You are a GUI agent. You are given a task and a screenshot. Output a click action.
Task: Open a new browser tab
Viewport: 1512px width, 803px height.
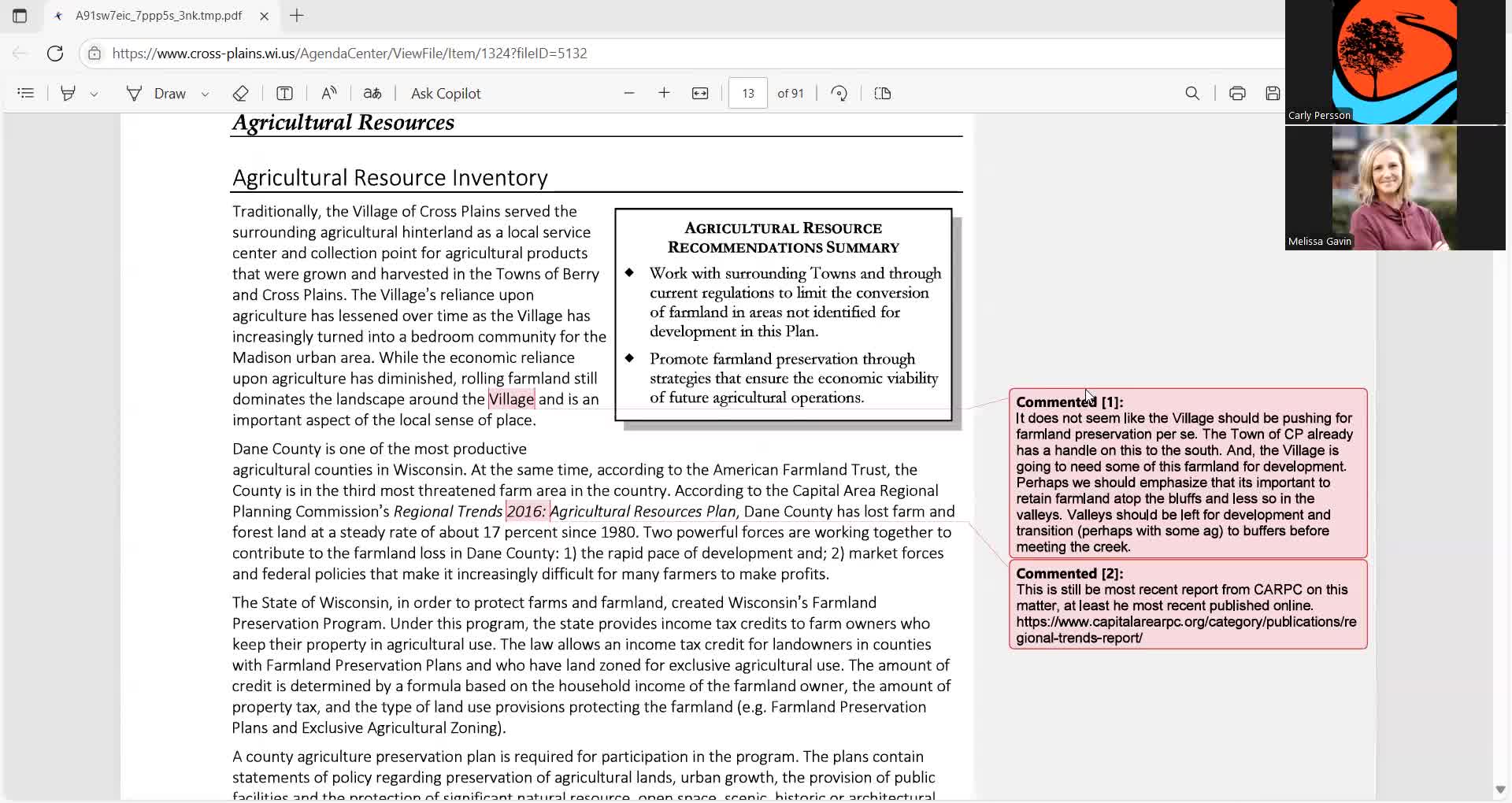click(x=297, y=16)
